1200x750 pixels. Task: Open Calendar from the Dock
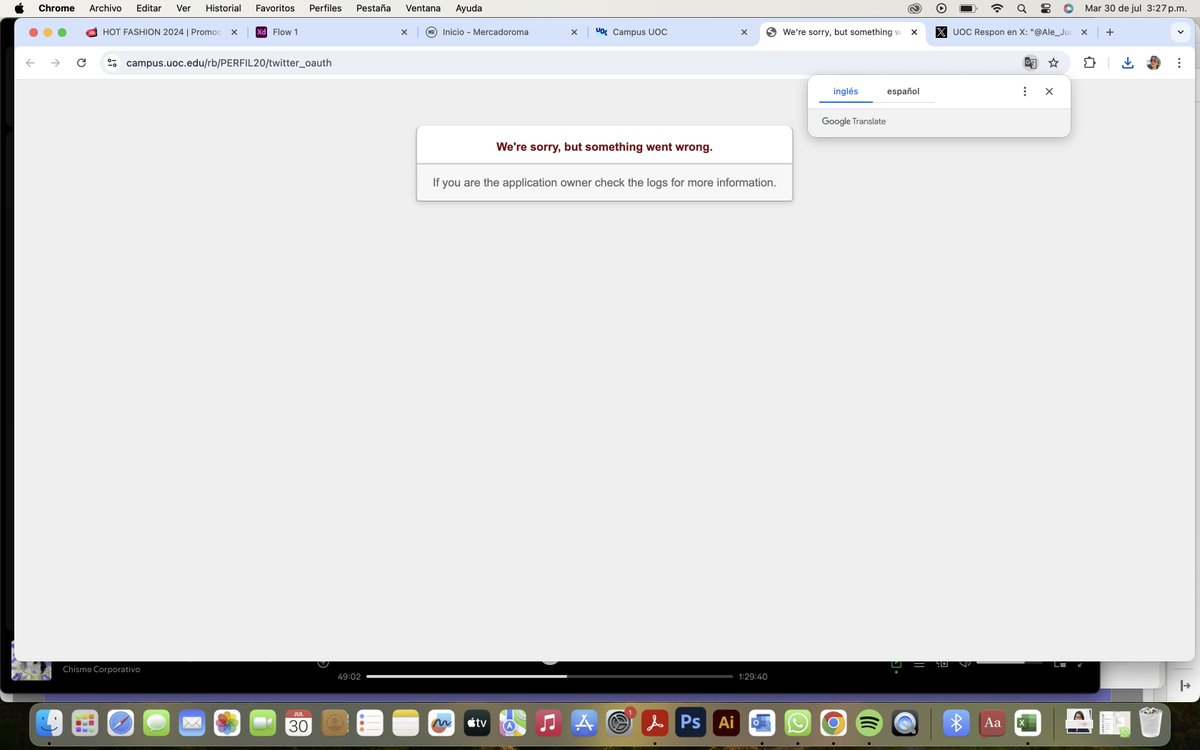click(x=298, y=722)
